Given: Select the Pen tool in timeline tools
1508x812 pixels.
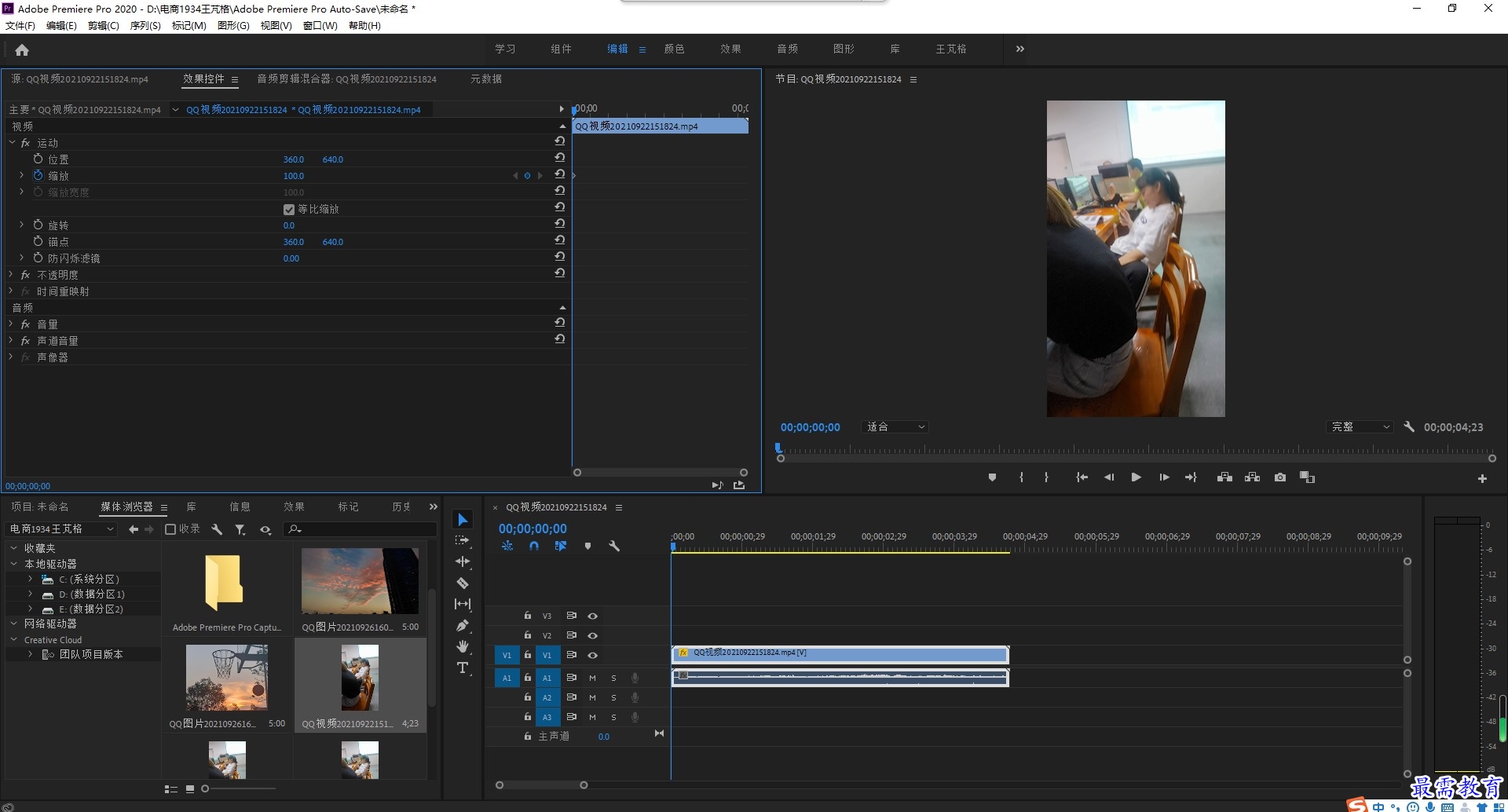Looking at the screenshot, I should (x=463, y=626).
